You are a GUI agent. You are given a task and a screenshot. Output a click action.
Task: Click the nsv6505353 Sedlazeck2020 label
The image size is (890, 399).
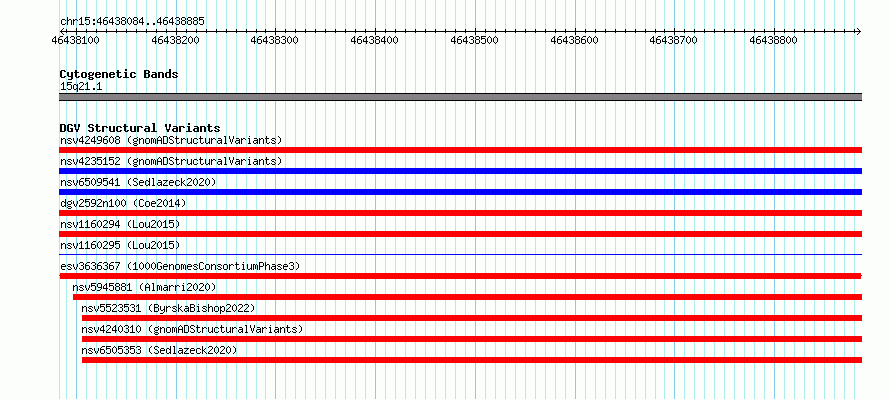(x=159, y=350)
